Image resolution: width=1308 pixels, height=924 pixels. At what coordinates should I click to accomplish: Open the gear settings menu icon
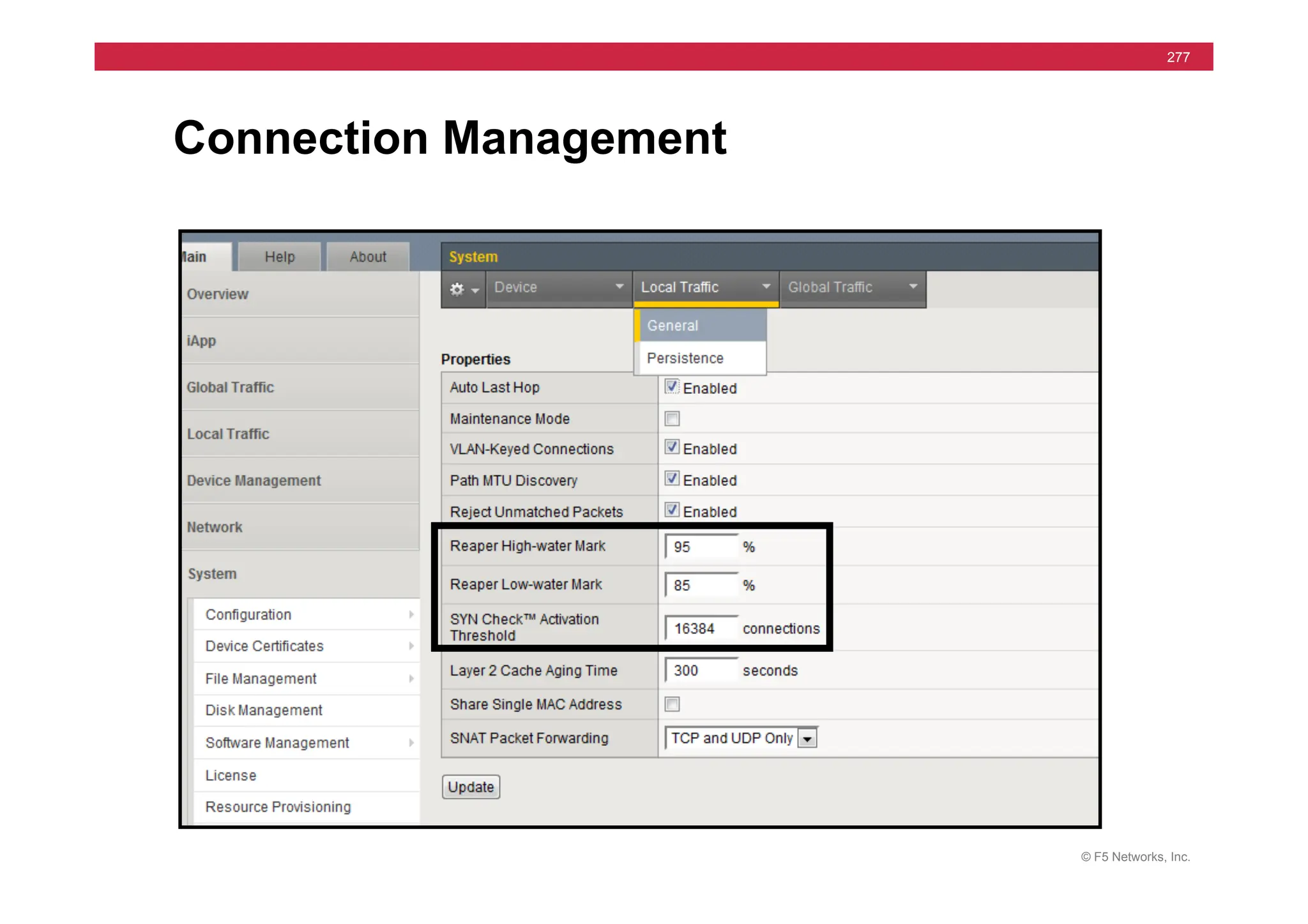(x=464, y=289)
